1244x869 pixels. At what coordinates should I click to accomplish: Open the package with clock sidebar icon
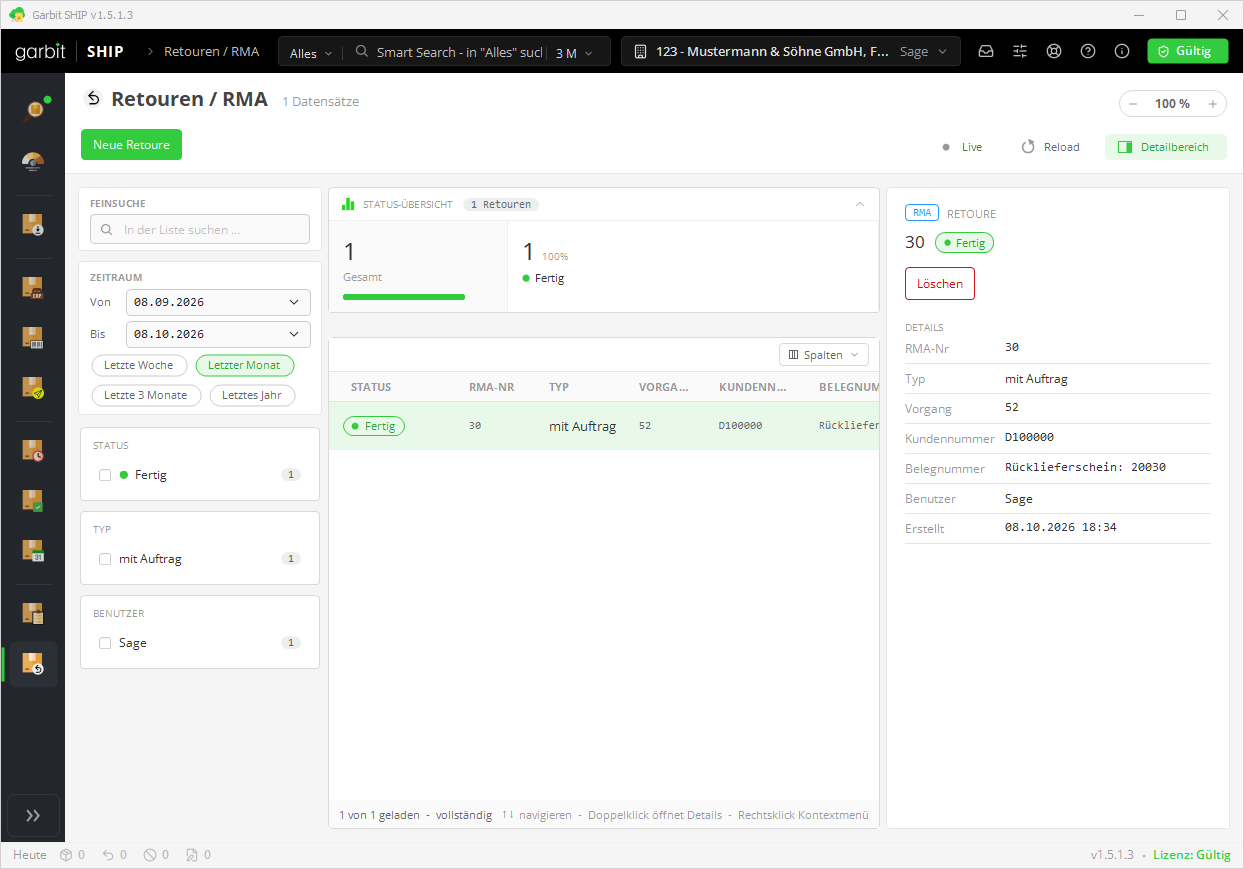pos(33,450)
